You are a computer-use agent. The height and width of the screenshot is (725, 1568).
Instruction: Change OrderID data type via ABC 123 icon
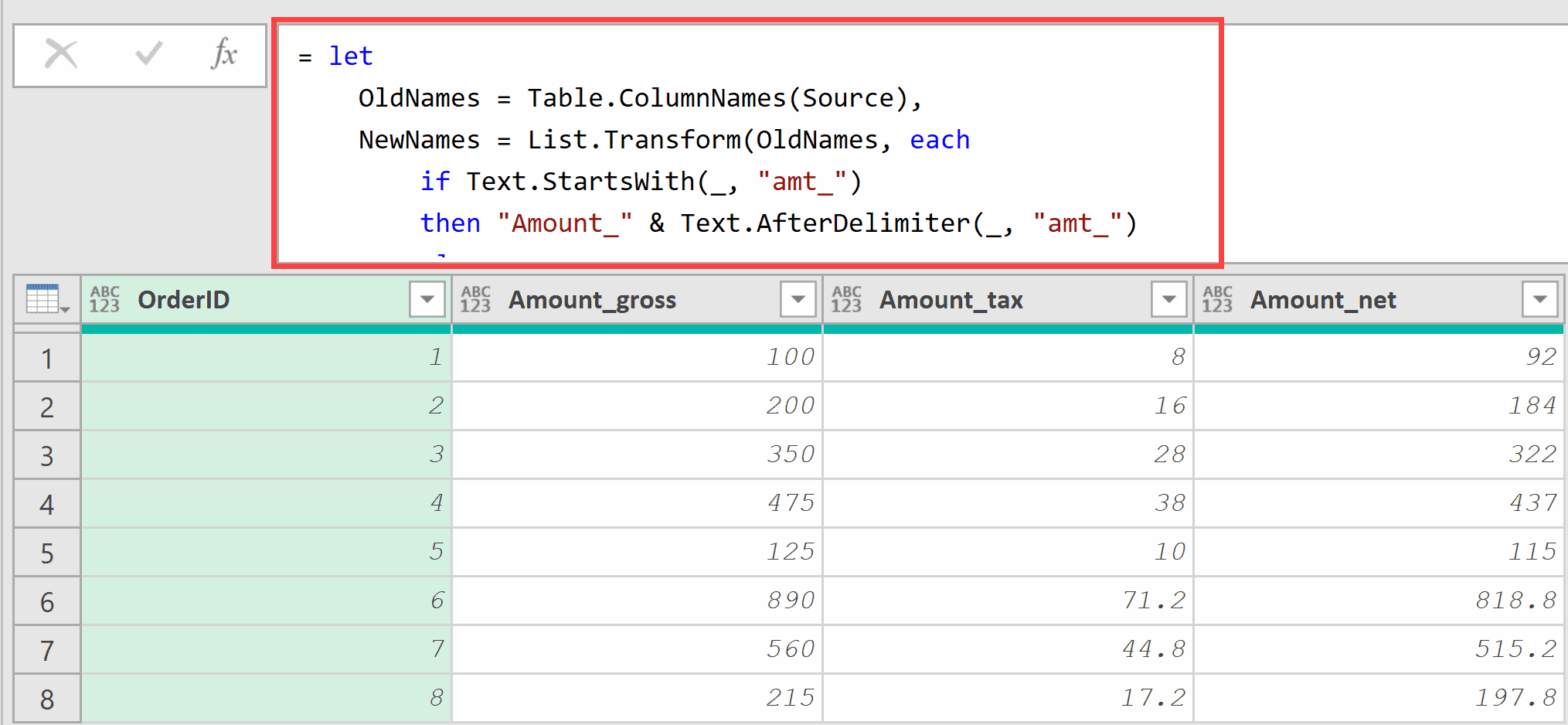(105, 300)
